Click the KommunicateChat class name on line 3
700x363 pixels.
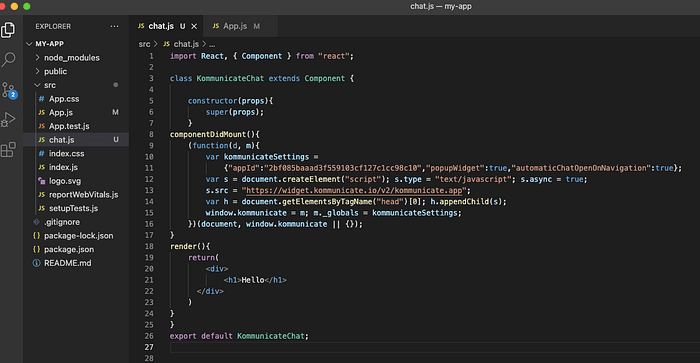coord(230,79)
